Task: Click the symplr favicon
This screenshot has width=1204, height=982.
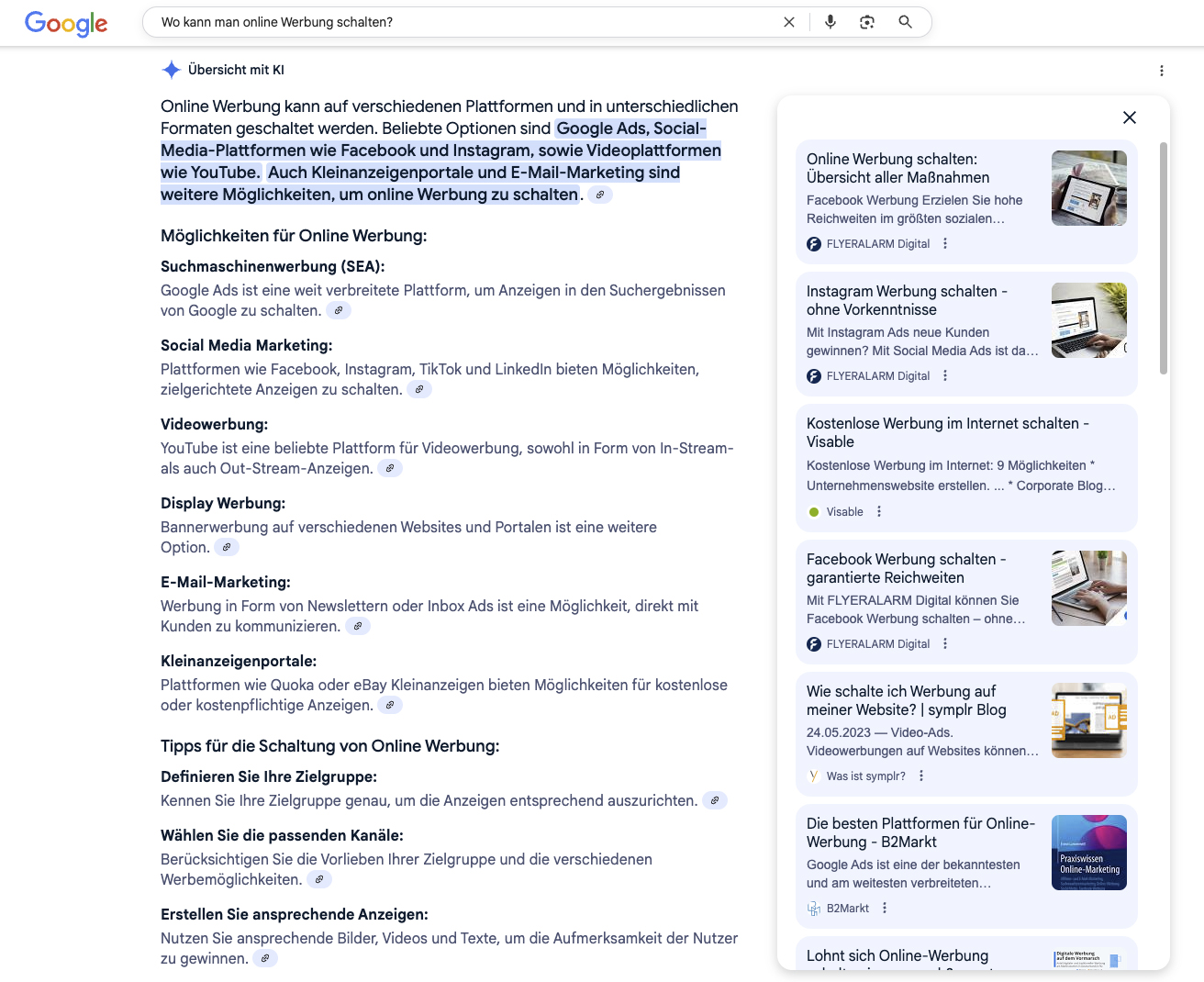Action: tap(814, 776)
